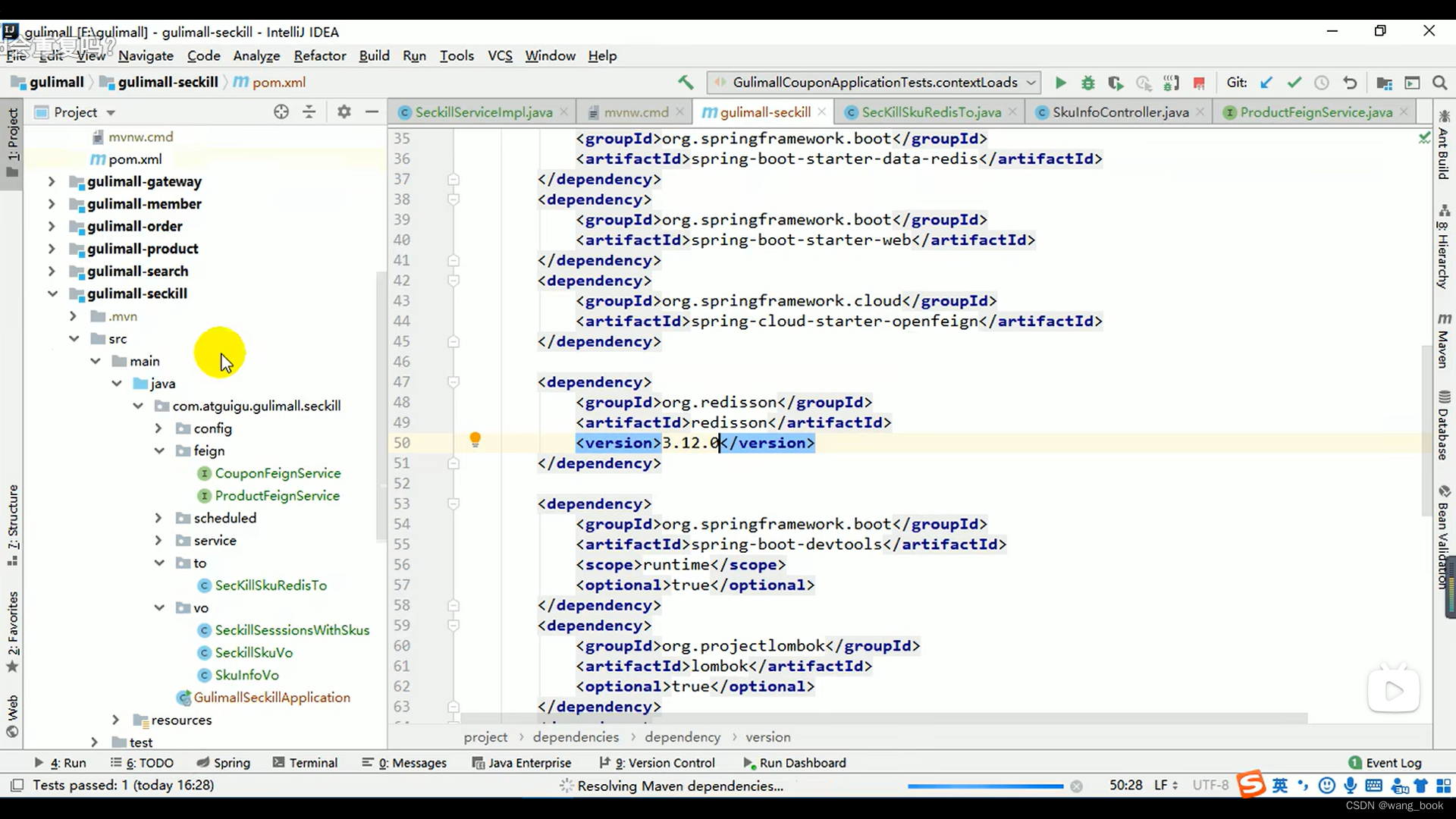Collapse the feign package folder
This screenshot has width=1456, height=819.
[x=159, y=450]
